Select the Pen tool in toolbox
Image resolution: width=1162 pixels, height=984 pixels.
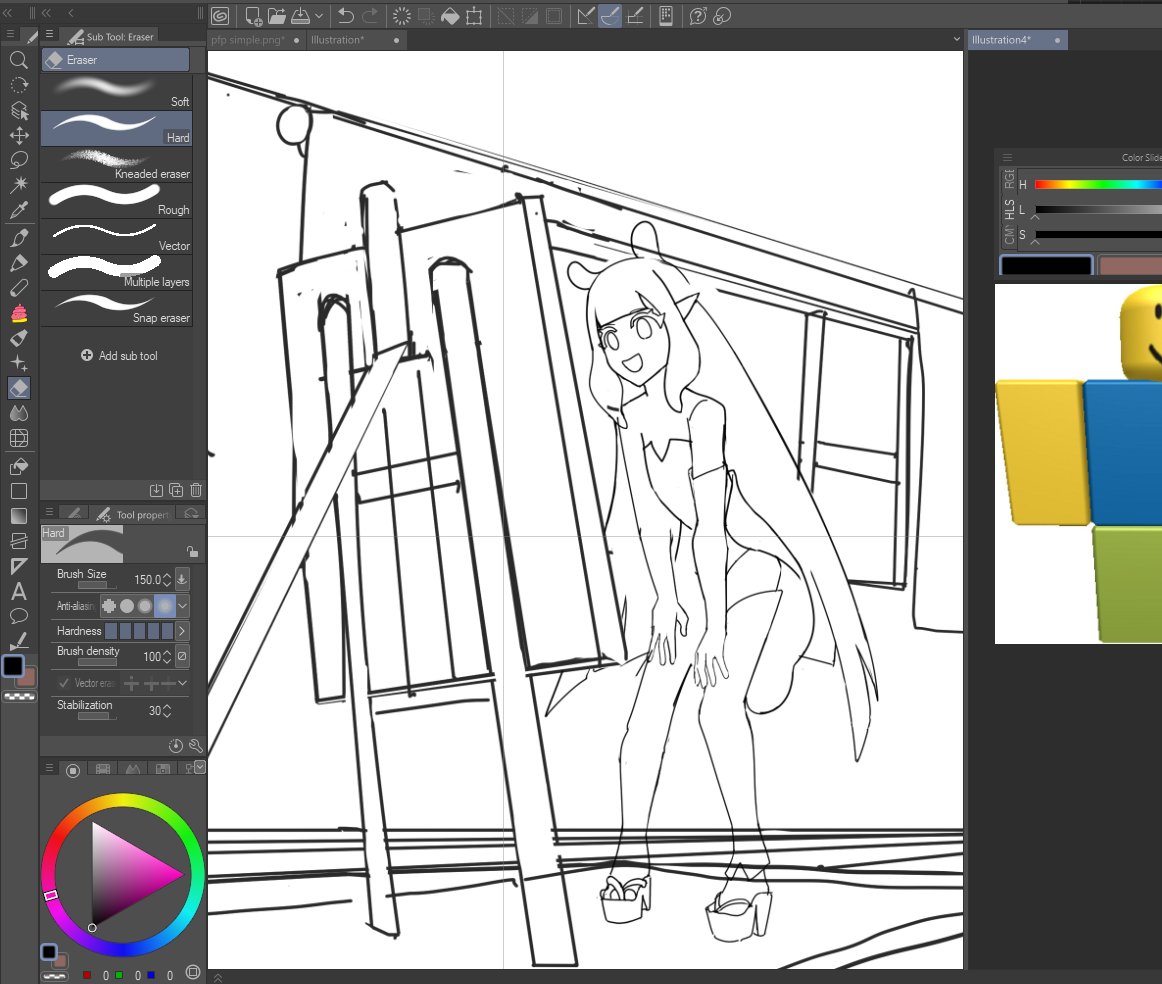pos(19,238)
